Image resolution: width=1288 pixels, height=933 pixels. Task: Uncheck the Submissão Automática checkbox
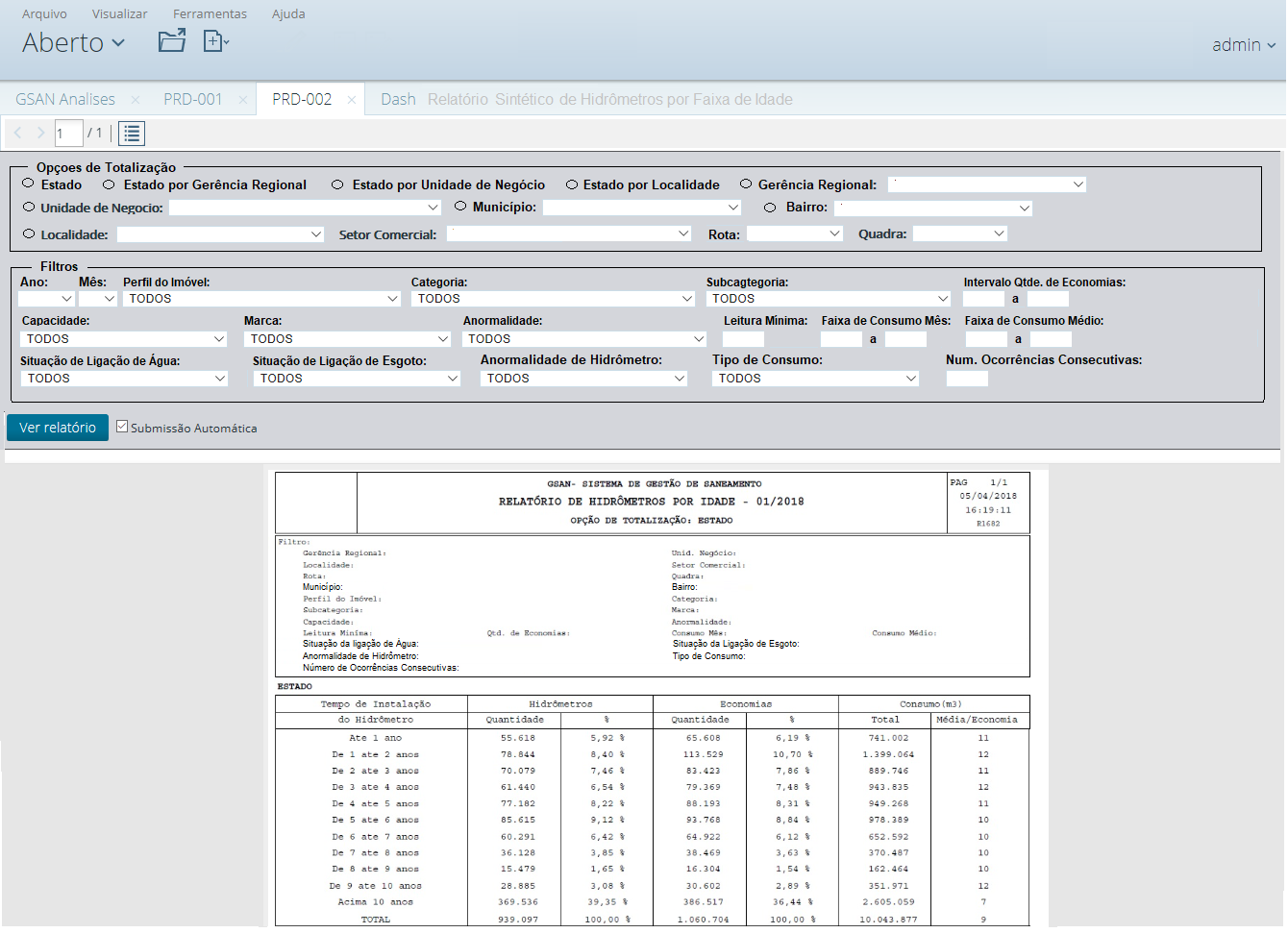[122, 427]
